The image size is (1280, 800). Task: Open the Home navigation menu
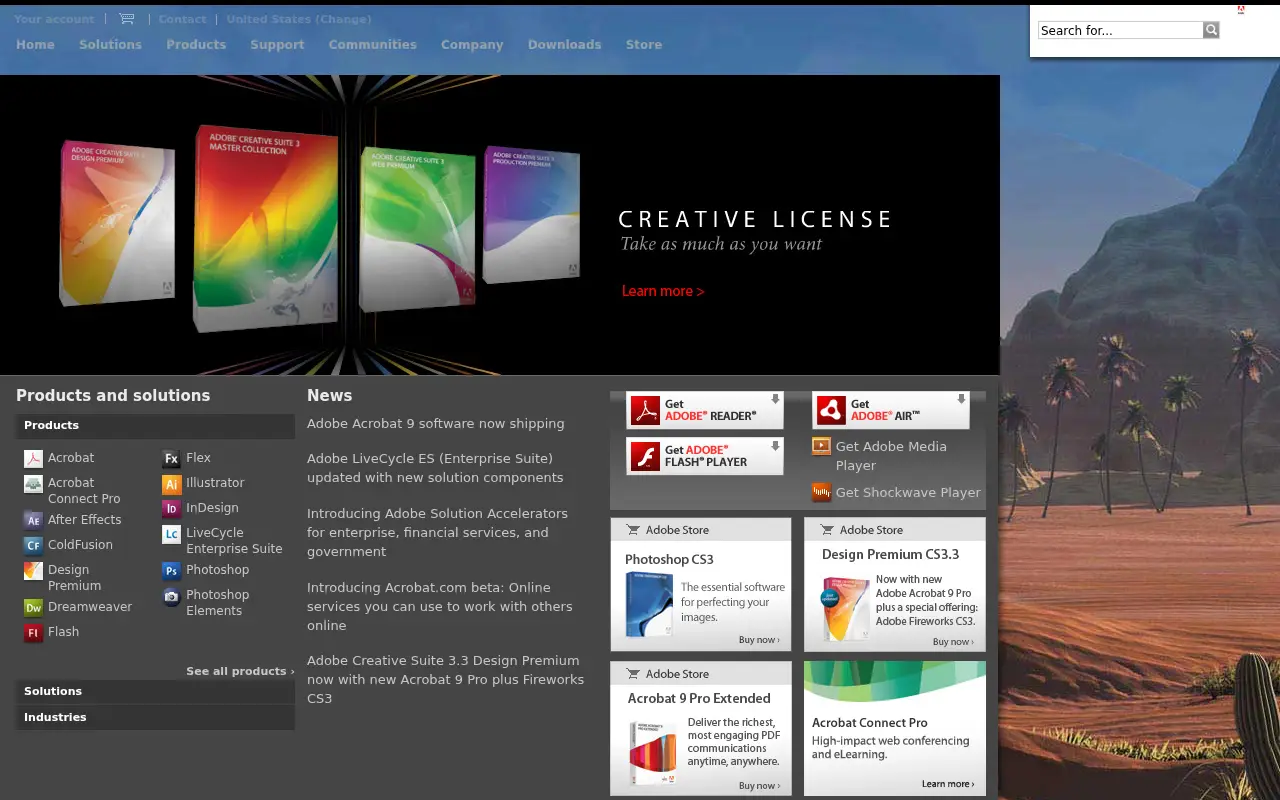pyautogui.click(x=35, y=45)
